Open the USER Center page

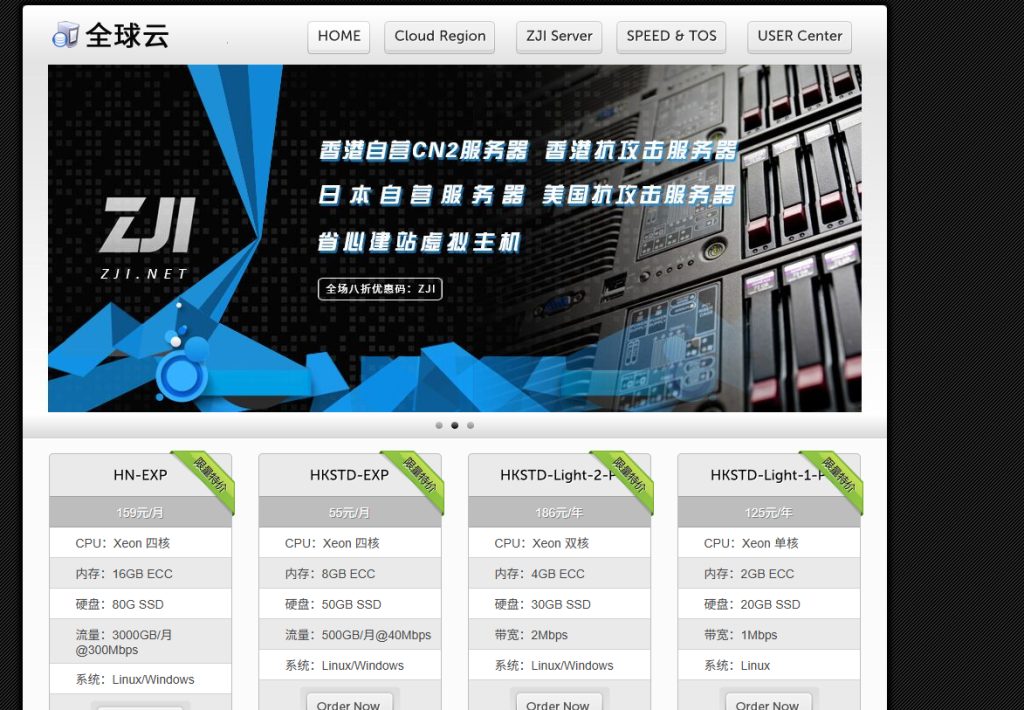(x=799, y=36)
